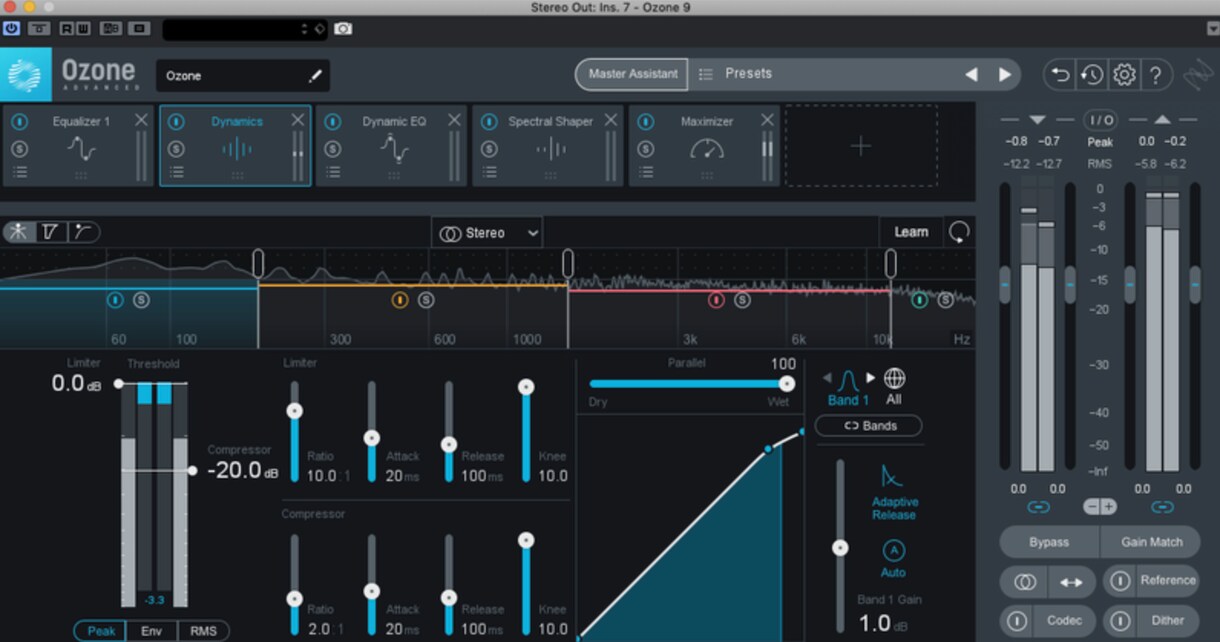Disable the red third band power button
1220x642 pixels.
click(x=716, y=300)
